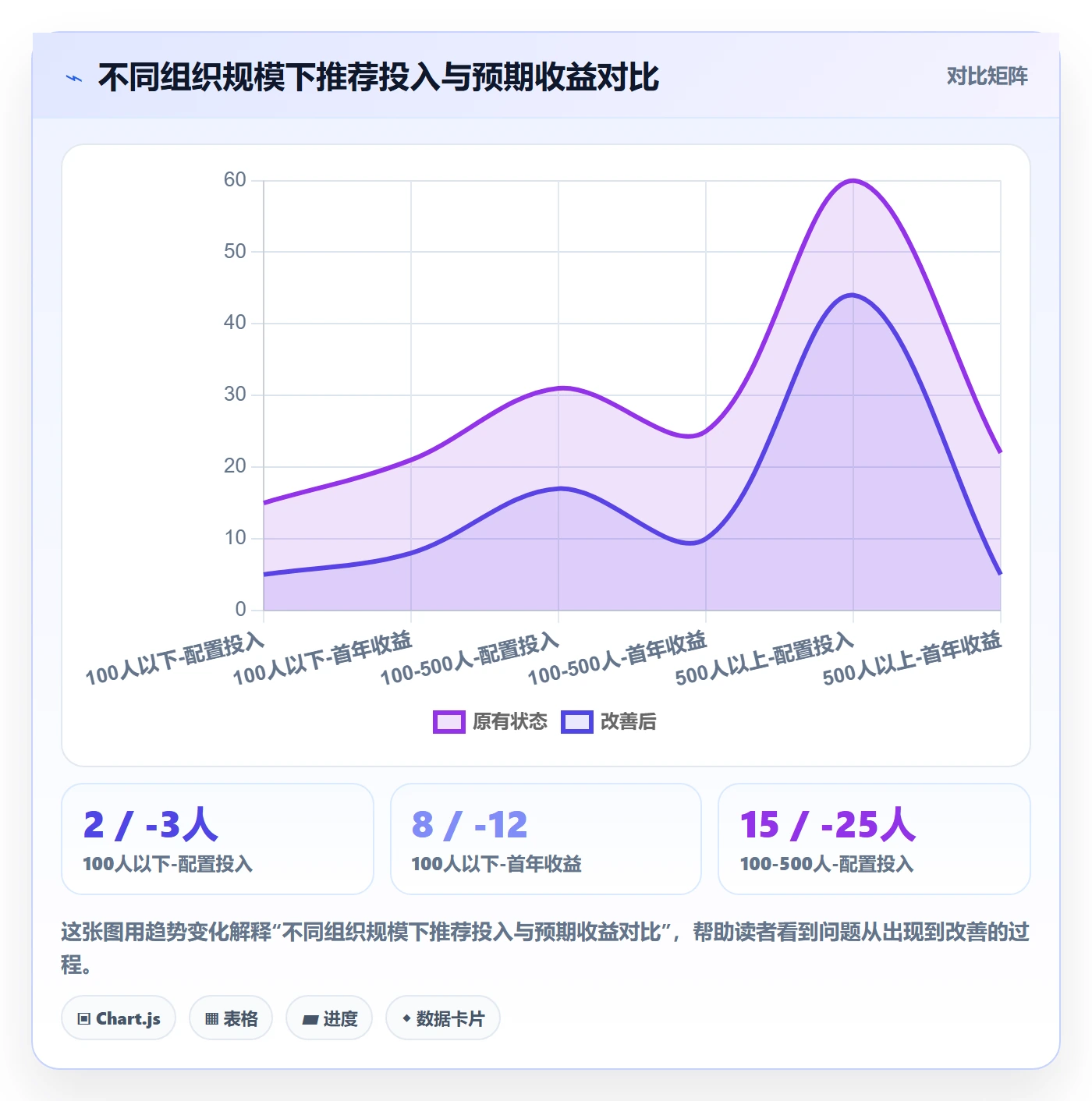Click the 原有状态 legend label
The width and height of the screenshot is (1092, 1101).
tap(510, 722)
